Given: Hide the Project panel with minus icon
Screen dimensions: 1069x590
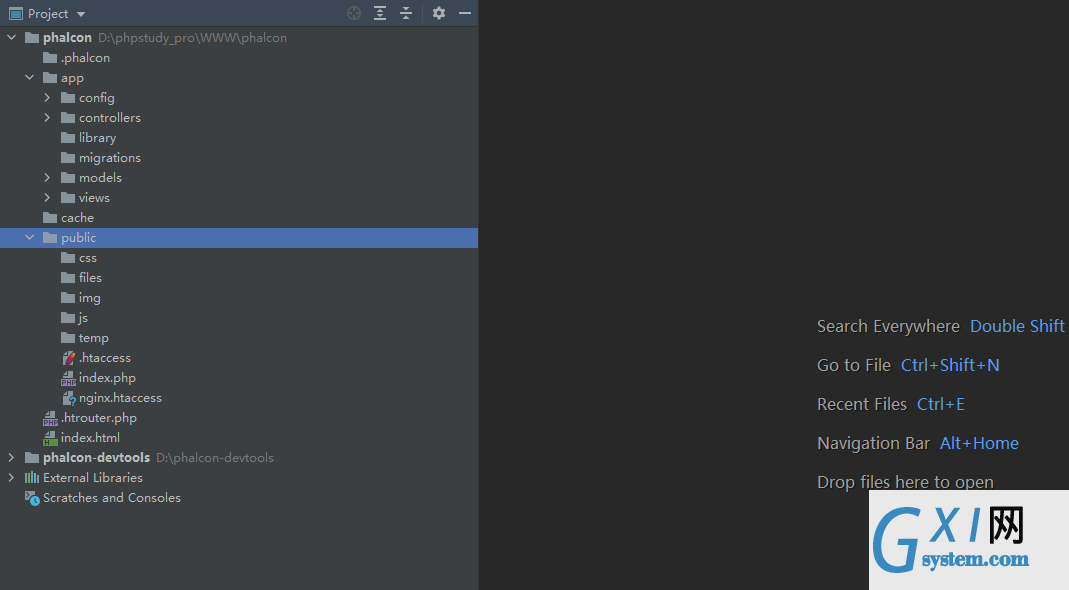Looking at the screenshot, I should tap(465, 13).
